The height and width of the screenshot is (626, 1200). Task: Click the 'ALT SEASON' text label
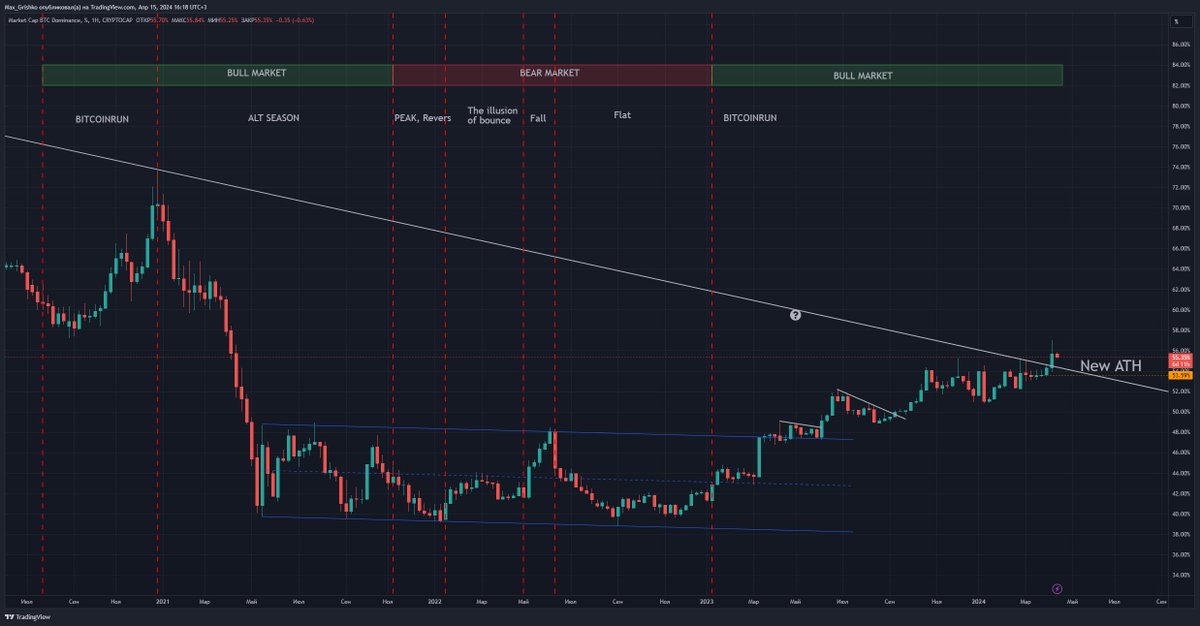pyautogui.click(x=274, y=117)
